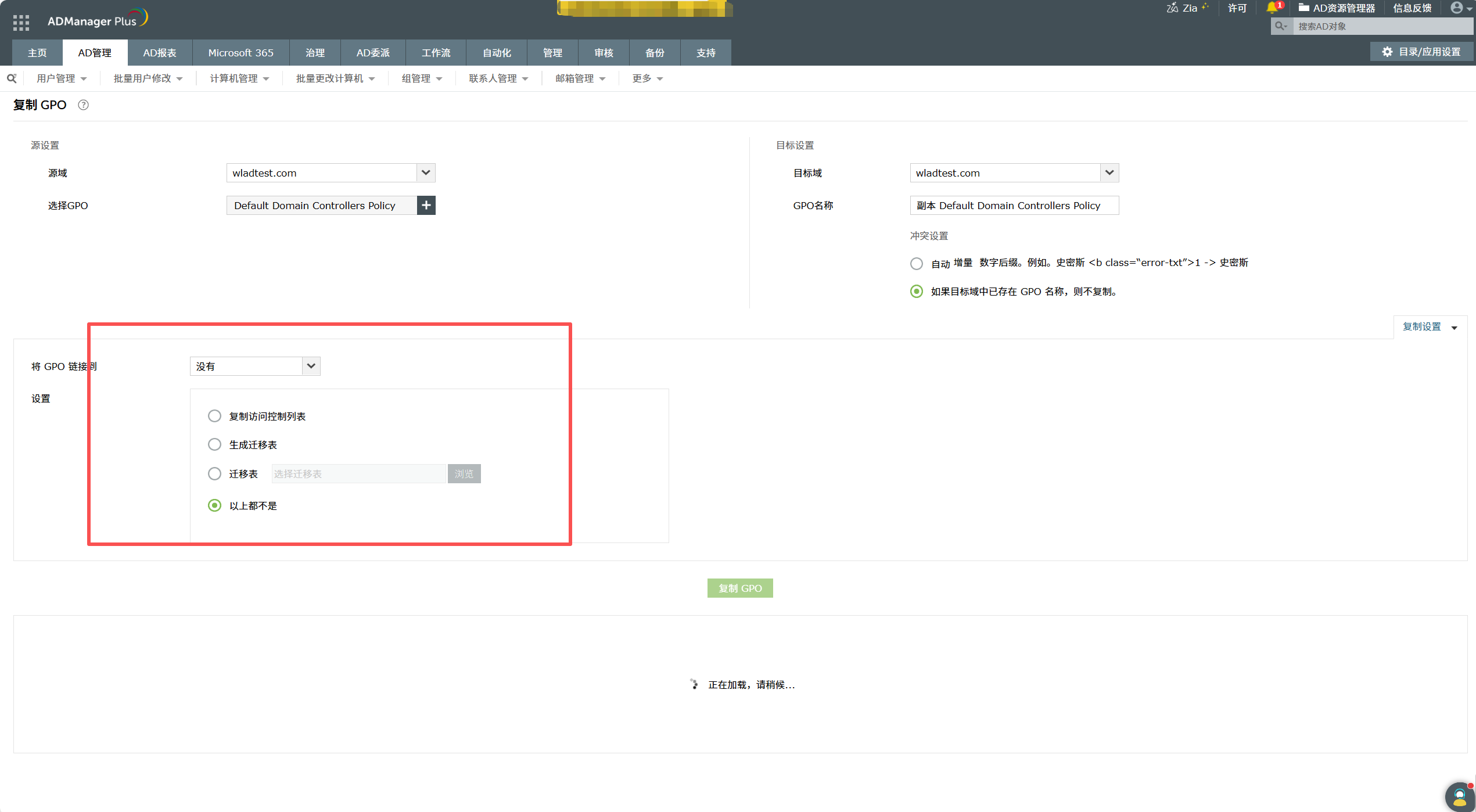The width and height of the screenshot is (1476, 812).
Task: Select the 复制访问控制列表 radio option
Action: pos(214,415)
